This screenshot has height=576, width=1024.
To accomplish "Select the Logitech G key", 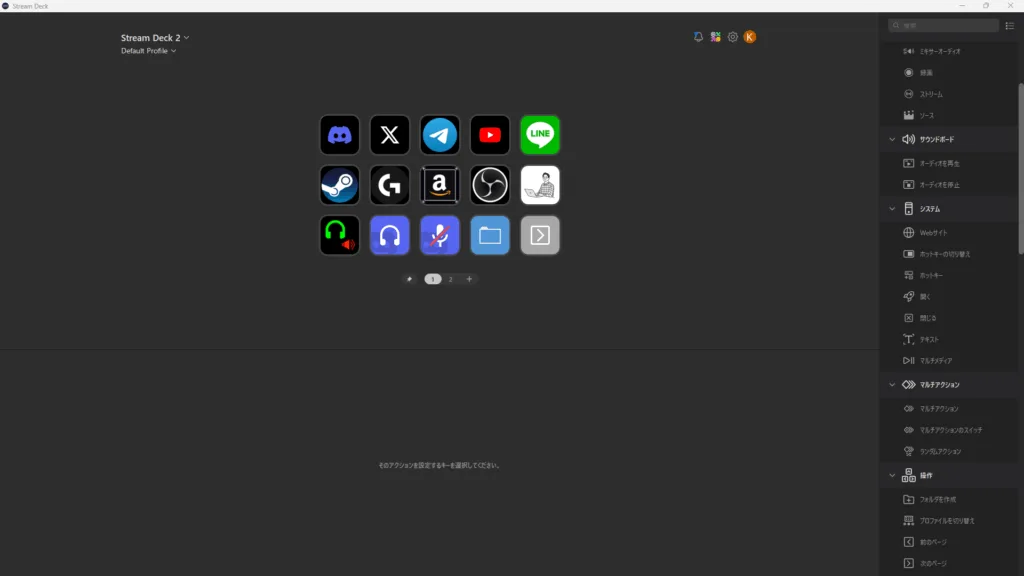I will [390, 185].
